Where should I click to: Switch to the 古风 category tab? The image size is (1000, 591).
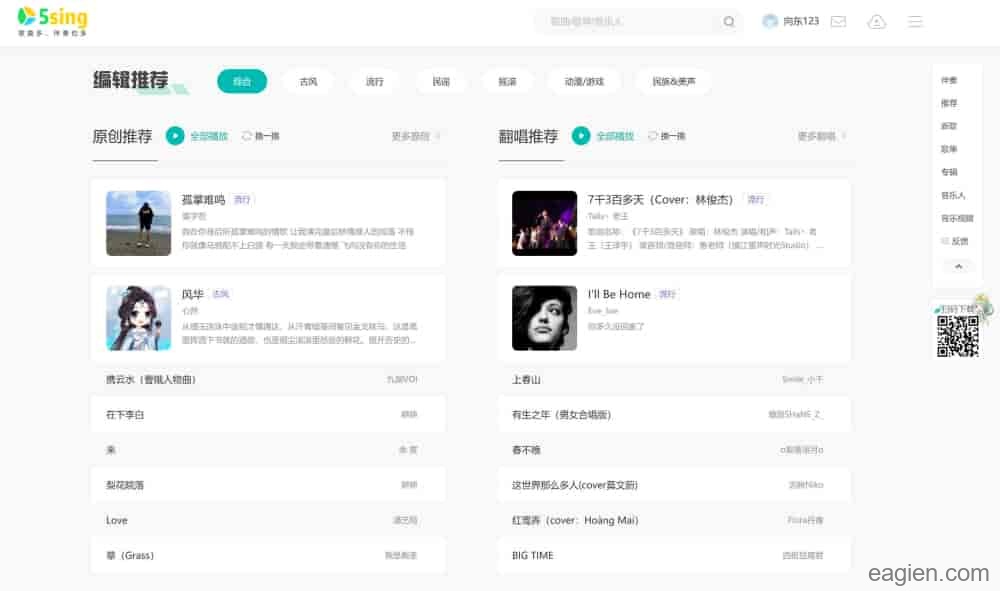point(308,82)
